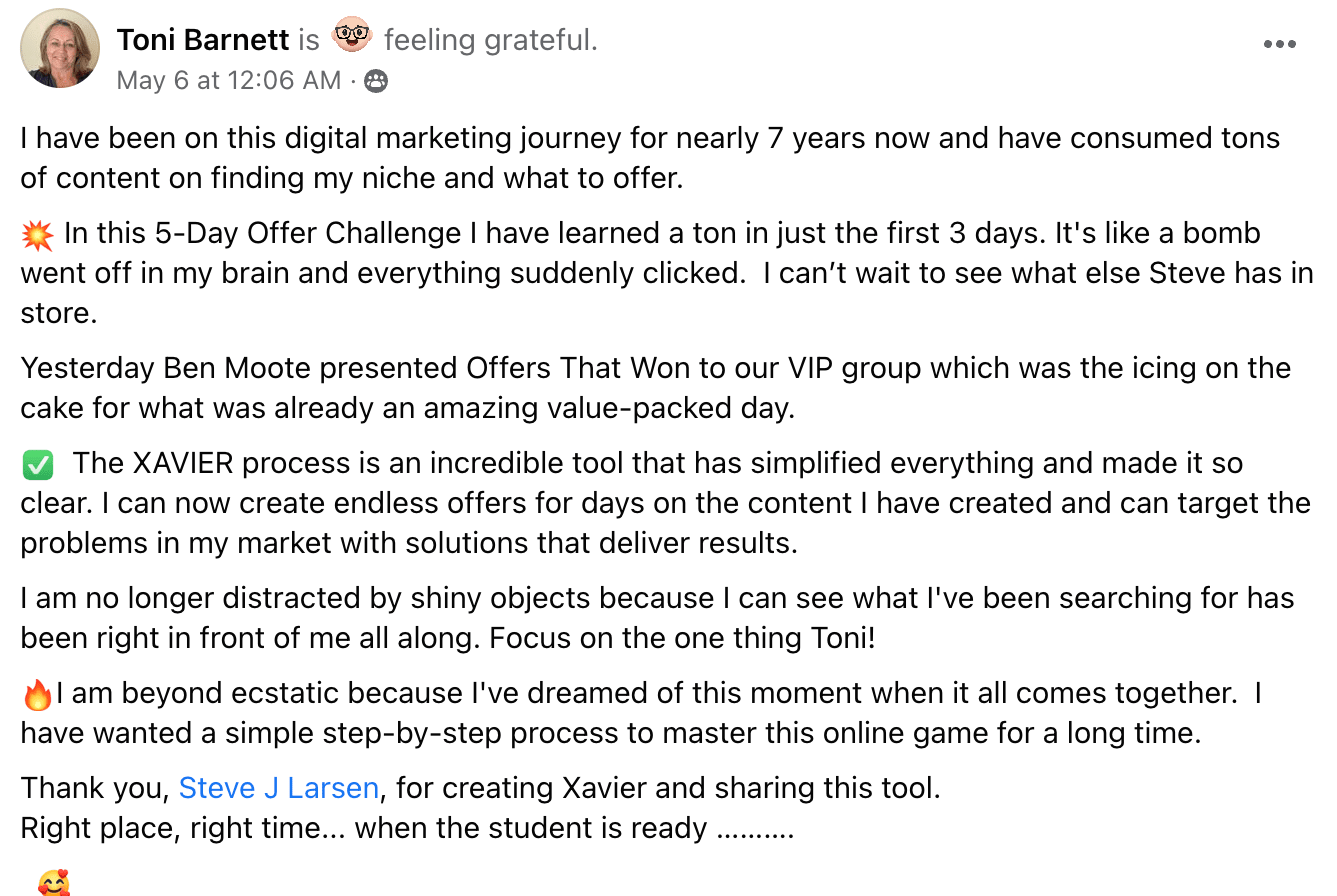Open the post timestamp May 6 link
The width and height of the screenshot is (1337, 896).
(x=229, y=80)
